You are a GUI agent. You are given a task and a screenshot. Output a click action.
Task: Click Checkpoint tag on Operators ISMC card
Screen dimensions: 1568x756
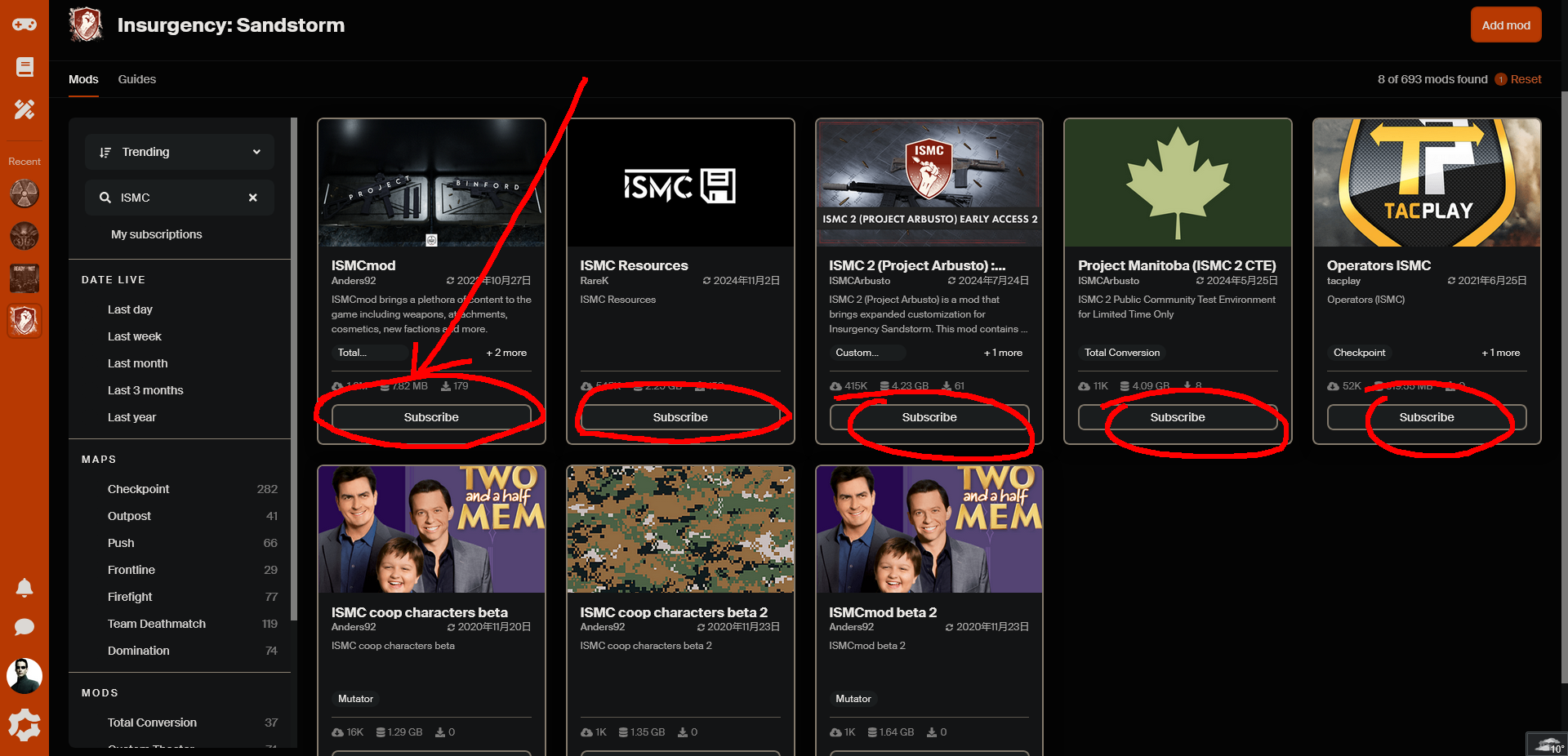(1359, 353)
